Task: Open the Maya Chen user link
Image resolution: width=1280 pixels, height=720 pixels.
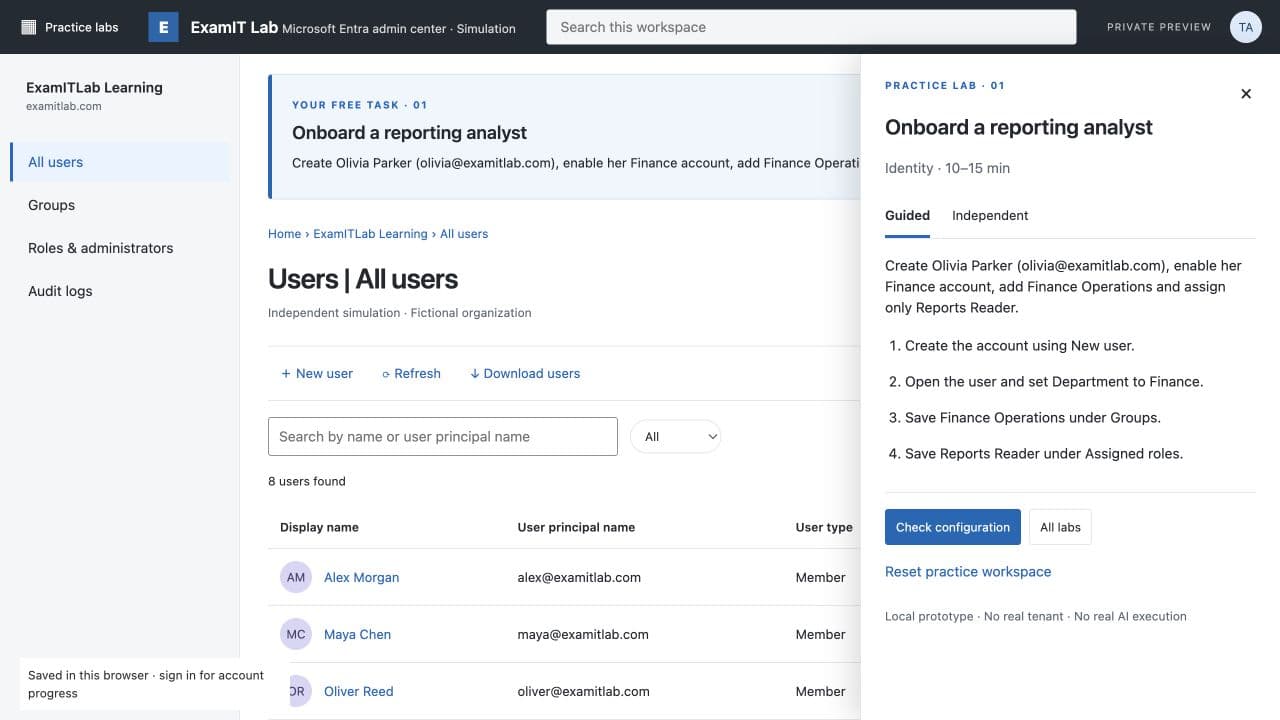Action: [357, 634]
